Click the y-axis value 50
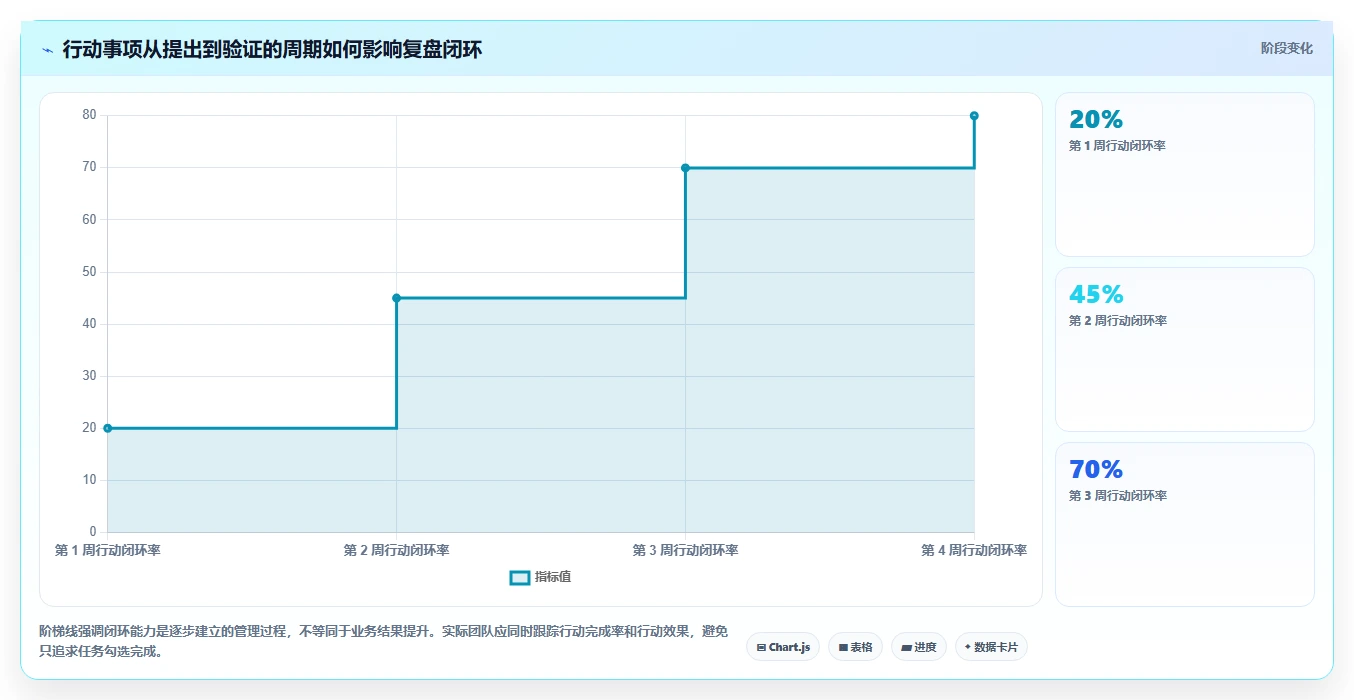The width and height of the screenshot is (1354, 700). pyautogui.click(x=90, y=271)
